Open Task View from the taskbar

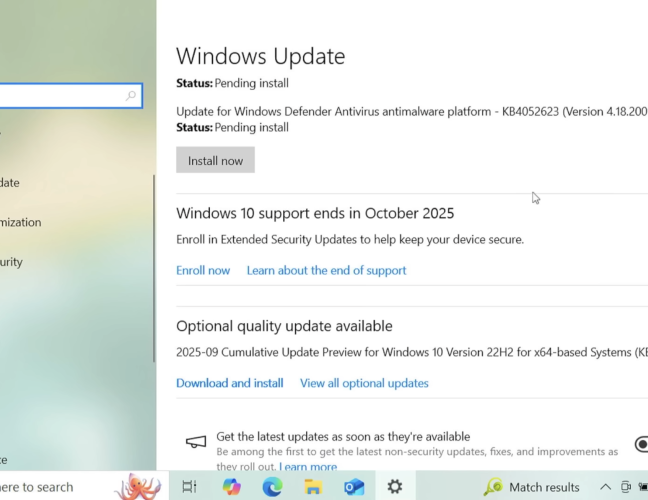pyautogui.click(x=189, y=487)
